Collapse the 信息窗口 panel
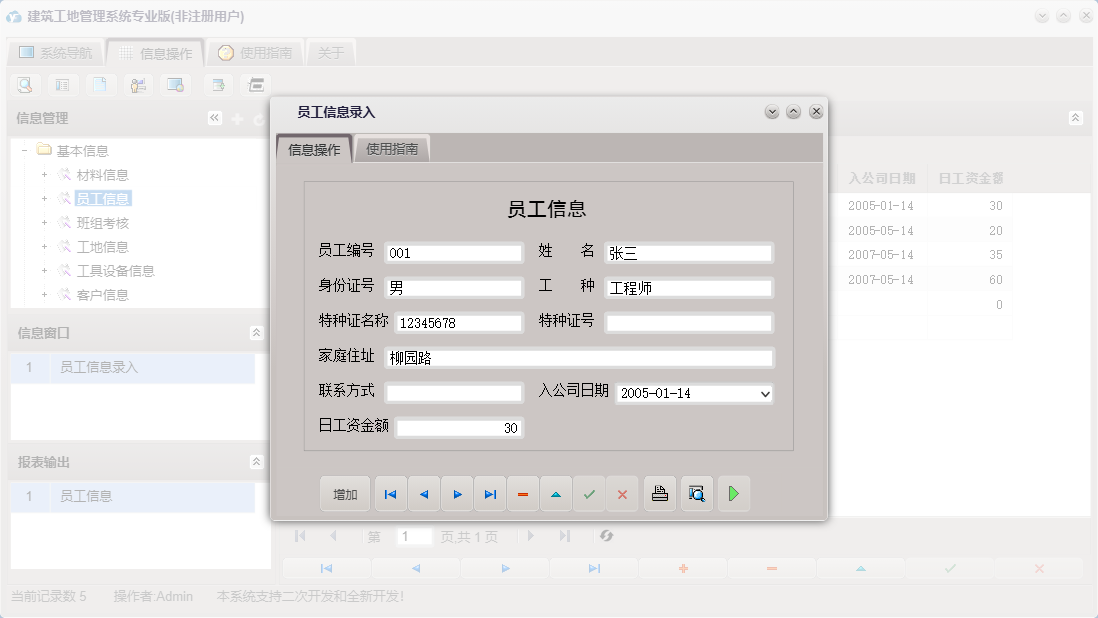The image size is (1098, 618). point(255,332)
